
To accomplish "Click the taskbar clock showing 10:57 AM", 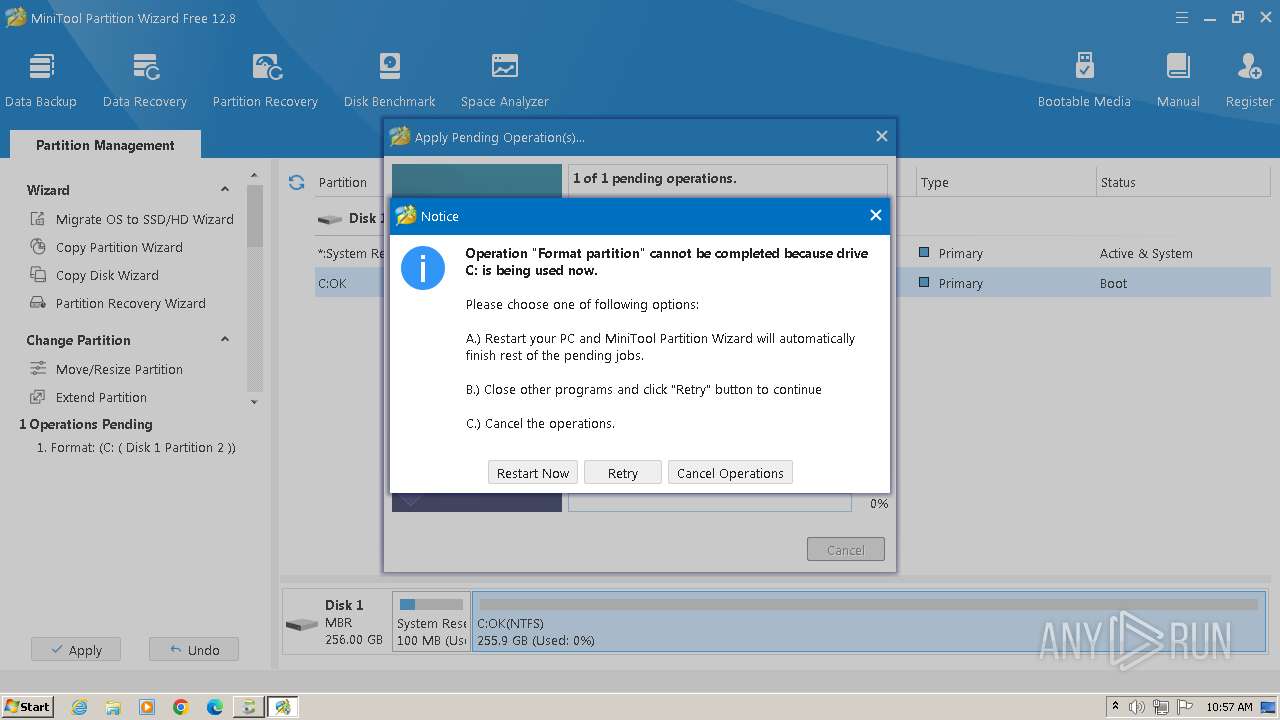I will (1229, 707).
